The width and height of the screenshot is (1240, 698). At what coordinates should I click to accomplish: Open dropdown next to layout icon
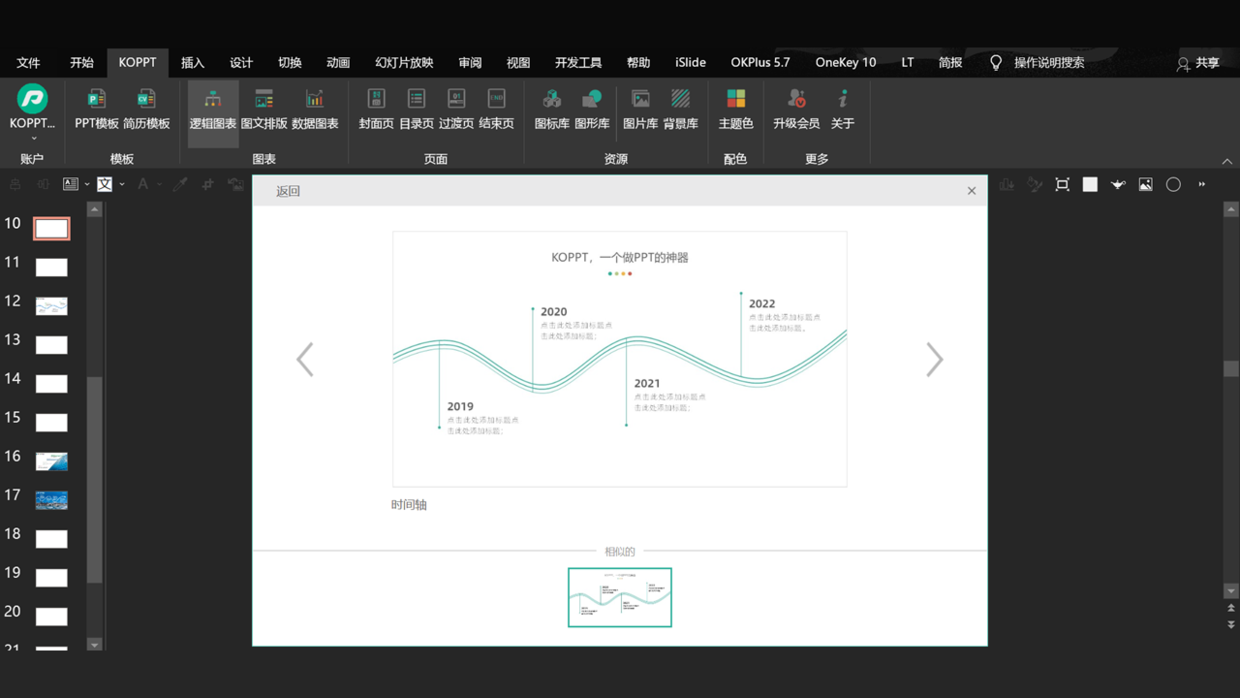pos(87,184)
